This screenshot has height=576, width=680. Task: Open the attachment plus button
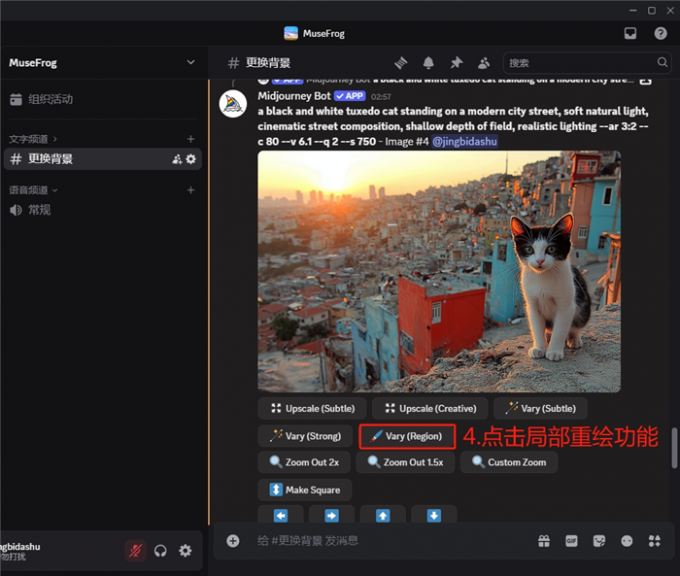(x=233, y=541)
